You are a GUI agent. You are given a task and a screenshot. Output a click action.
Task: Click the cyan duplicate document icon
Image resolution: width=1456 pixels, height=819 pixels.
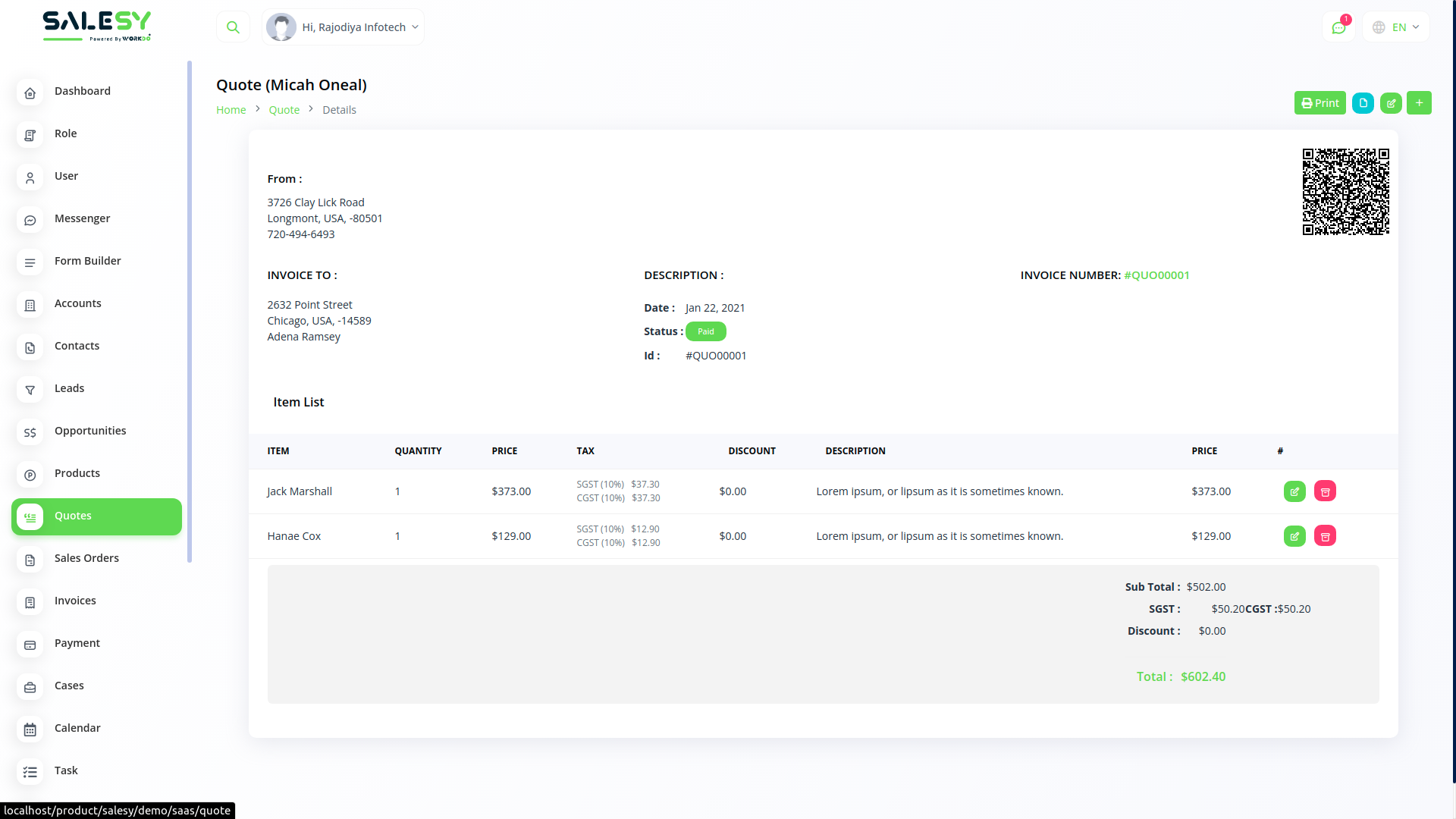(1363, 103)
